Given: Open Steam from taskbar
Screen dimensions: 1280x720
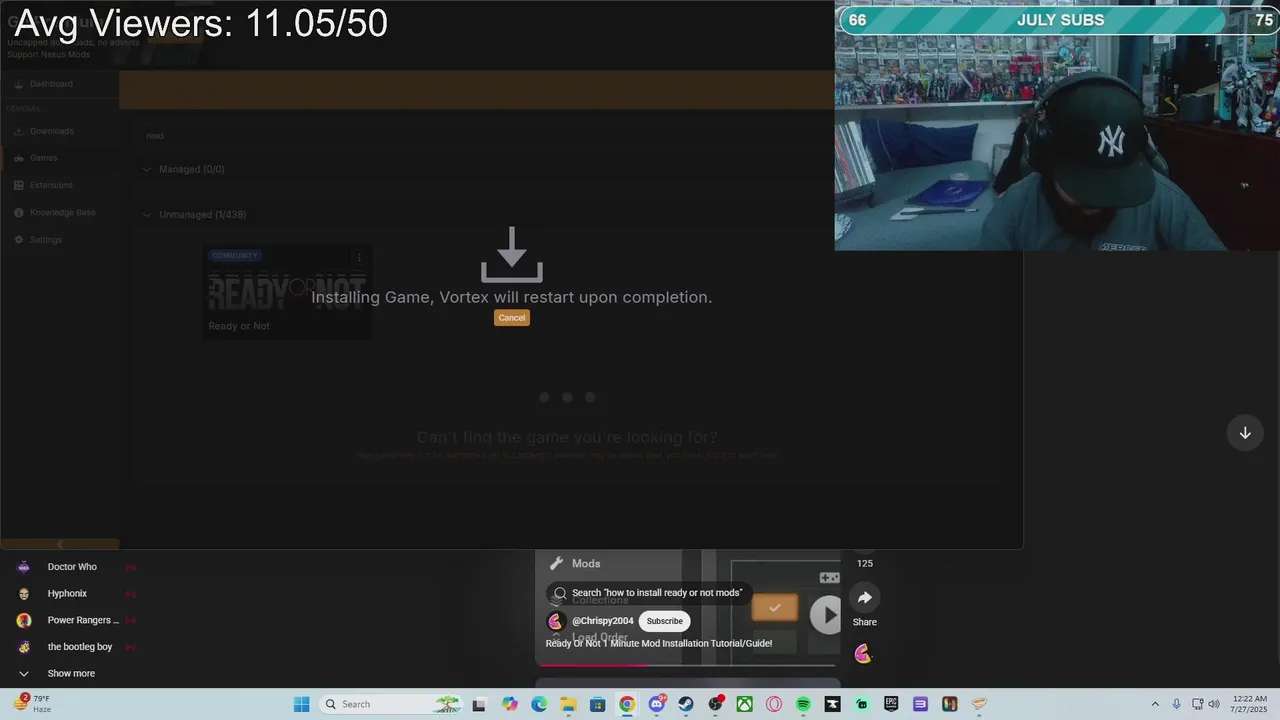Looking at the screenshot, I should click(x=686, y=705).
